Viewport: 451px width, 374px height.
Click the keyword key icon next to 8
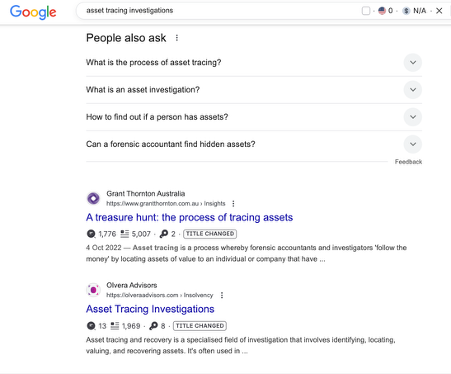153,326
